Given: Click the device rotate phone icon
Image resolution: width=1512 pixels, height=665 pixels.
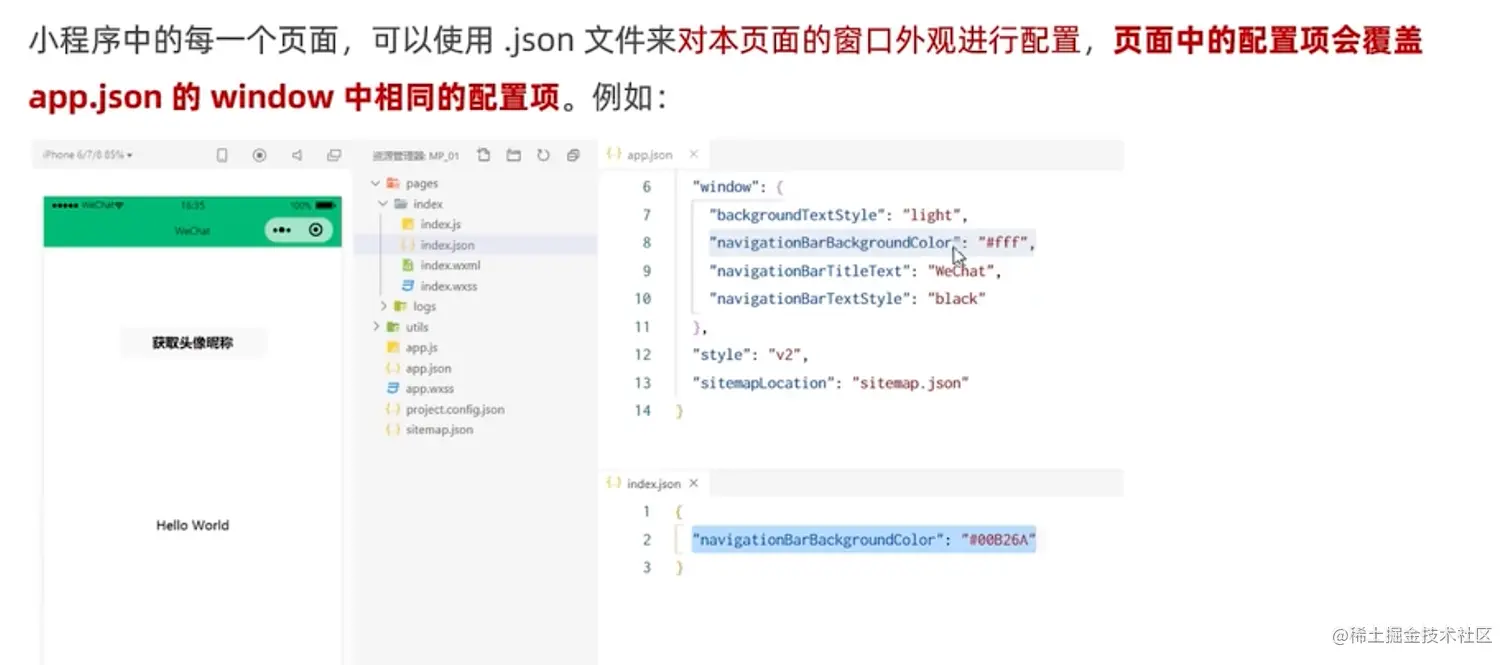Looking at the screenshot, I should [x=222, y=155].
